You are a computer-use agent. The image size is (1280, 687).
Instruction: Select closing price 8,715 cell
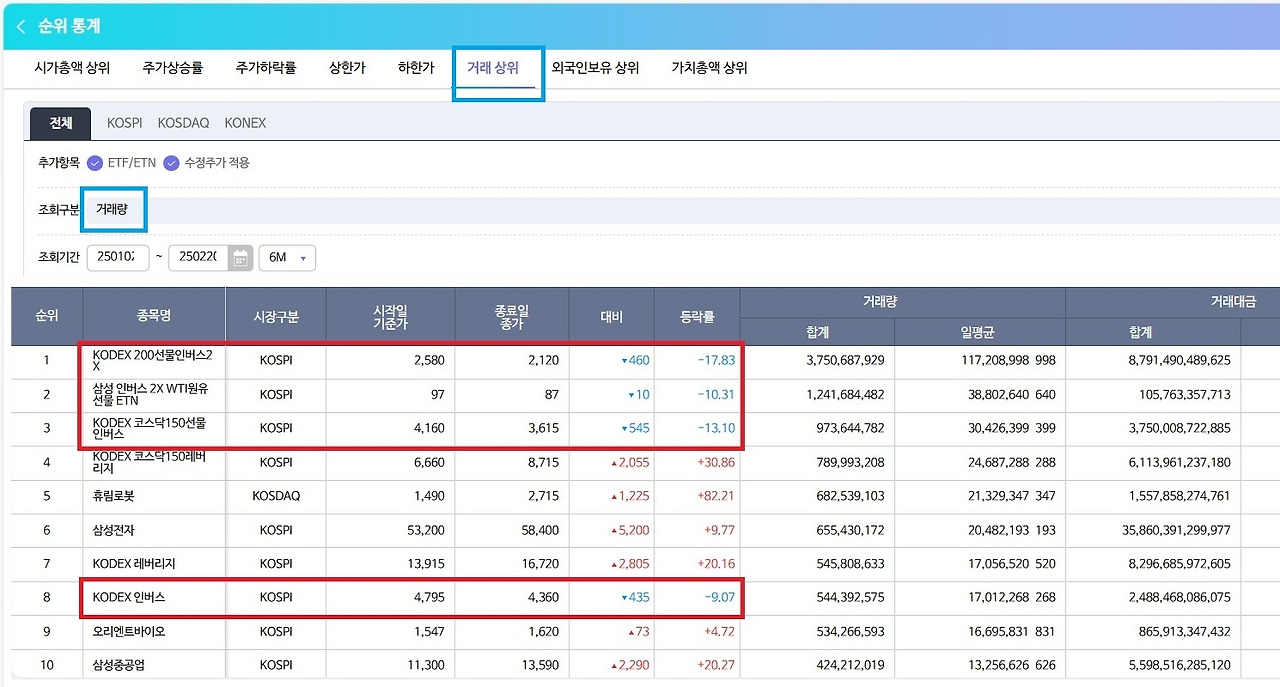[x=543, y=462]
